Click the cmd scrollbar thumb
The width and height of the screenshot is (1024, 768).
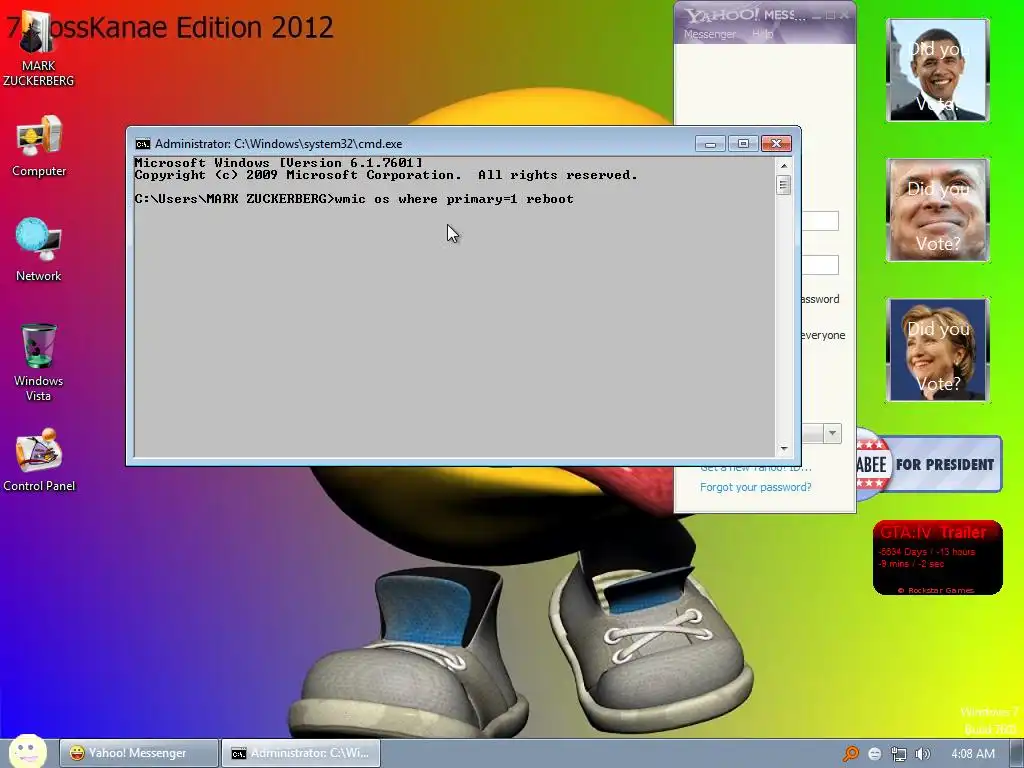[784, 185]
